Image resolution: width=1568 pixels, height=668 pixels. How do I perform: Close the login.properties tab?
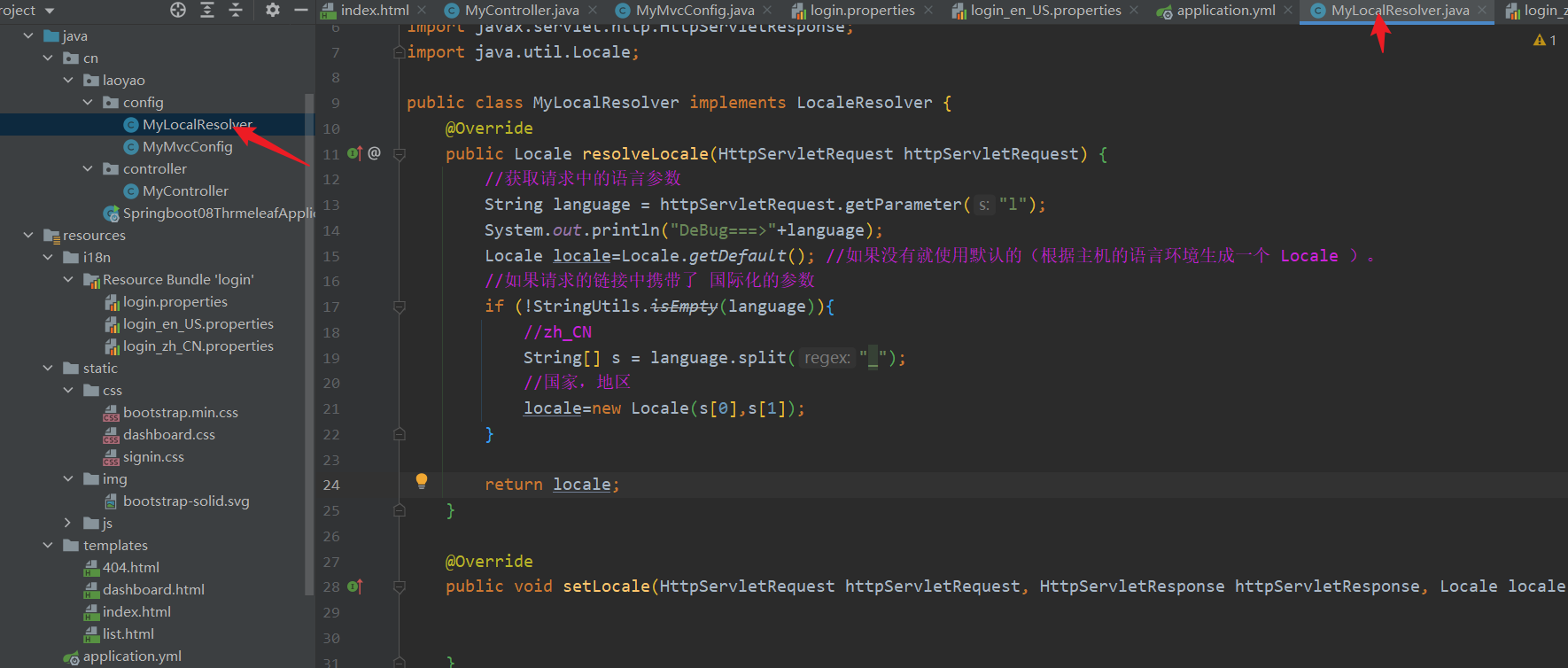coord(928,10)
